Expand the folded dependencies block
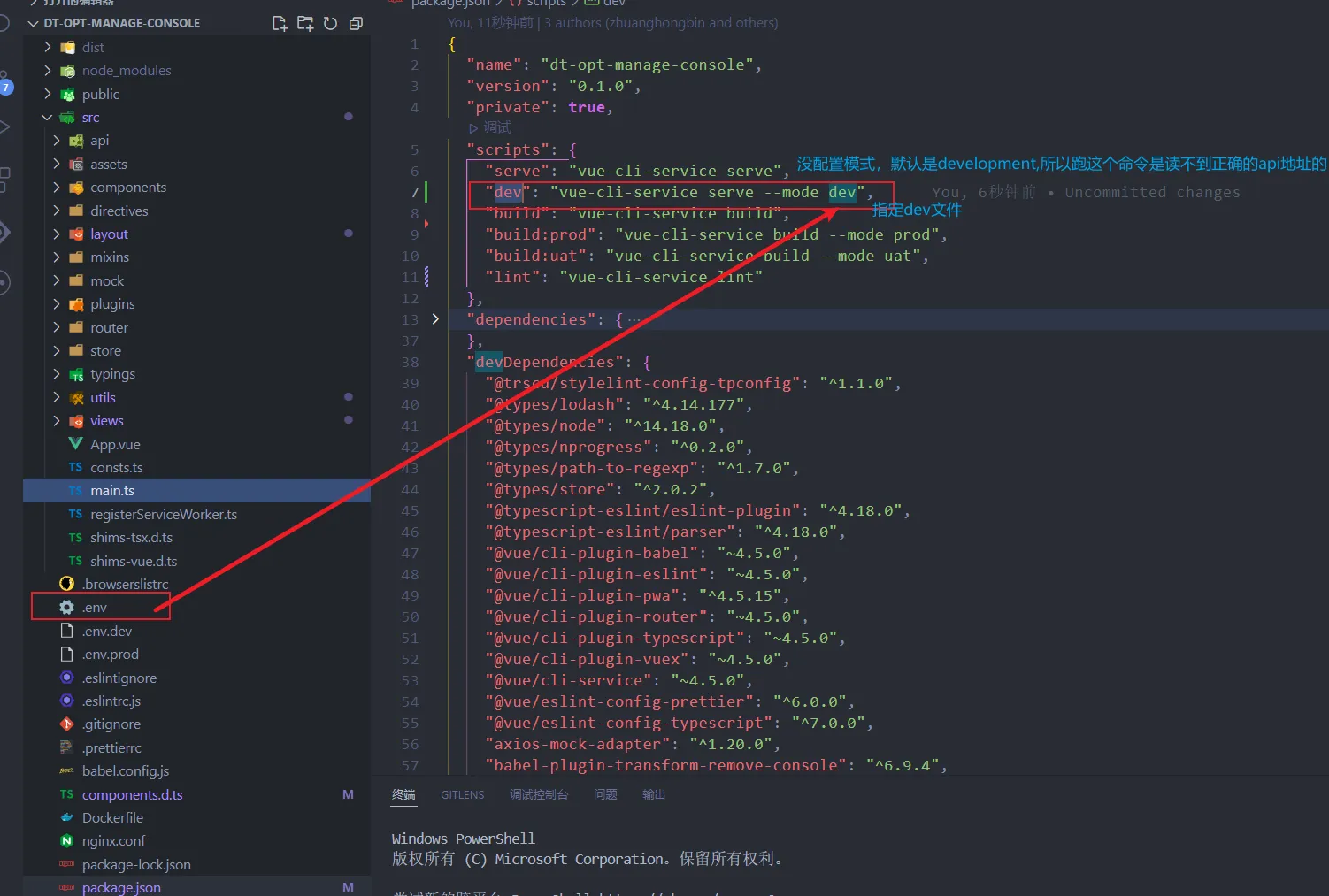 click(435, 319)
